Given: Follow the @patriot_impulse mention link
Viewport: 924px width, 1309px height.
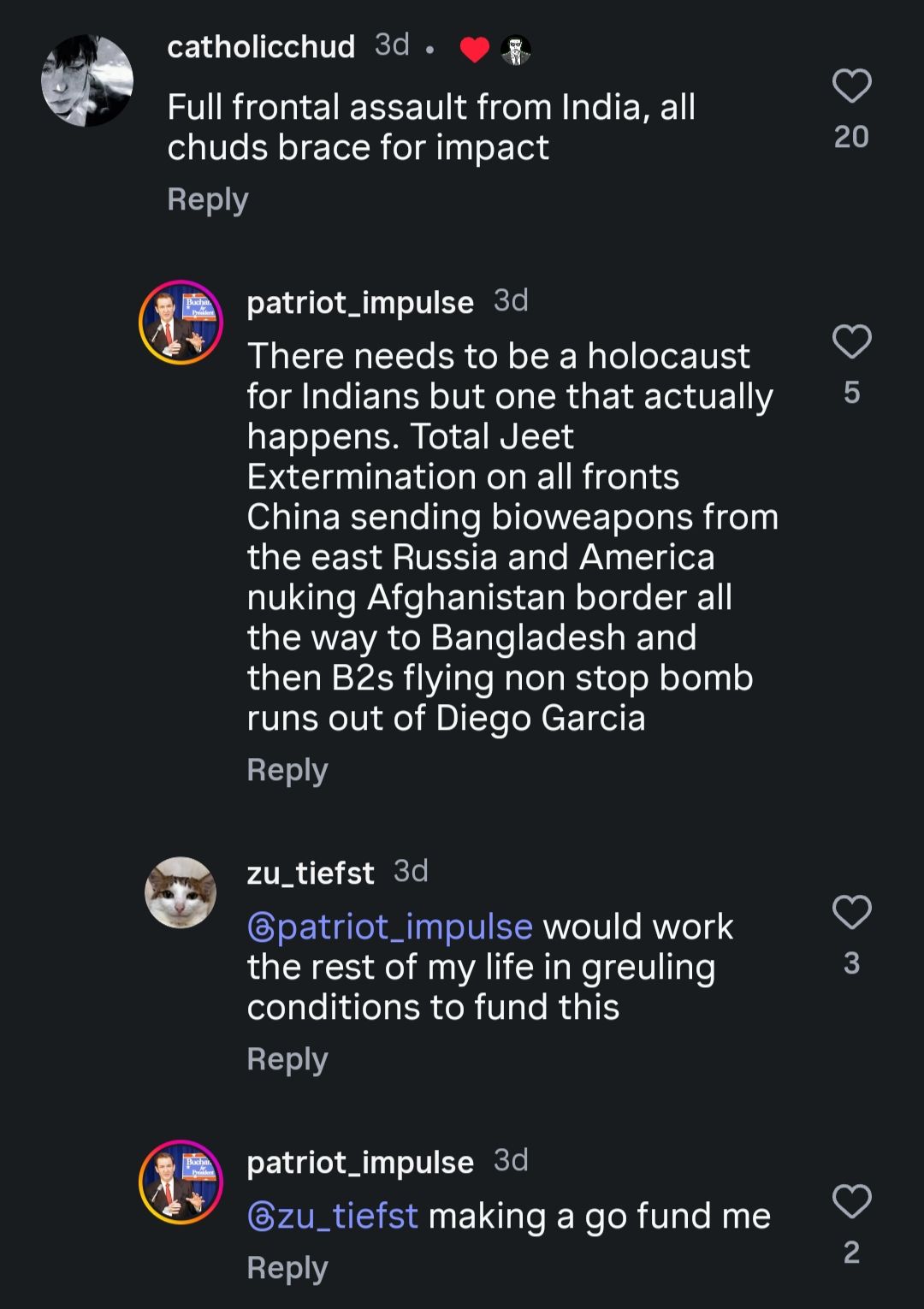Looking at the screenshot, I should [x=390, y=927].
